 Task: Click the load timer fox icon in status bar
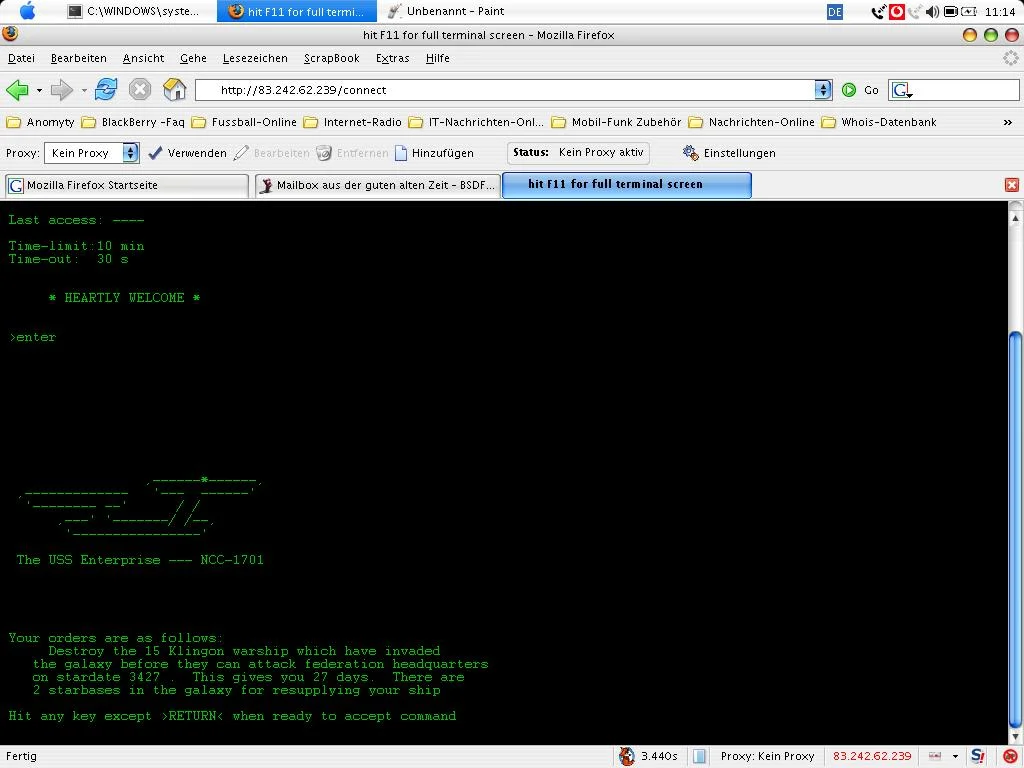click(x=627, y=756)
